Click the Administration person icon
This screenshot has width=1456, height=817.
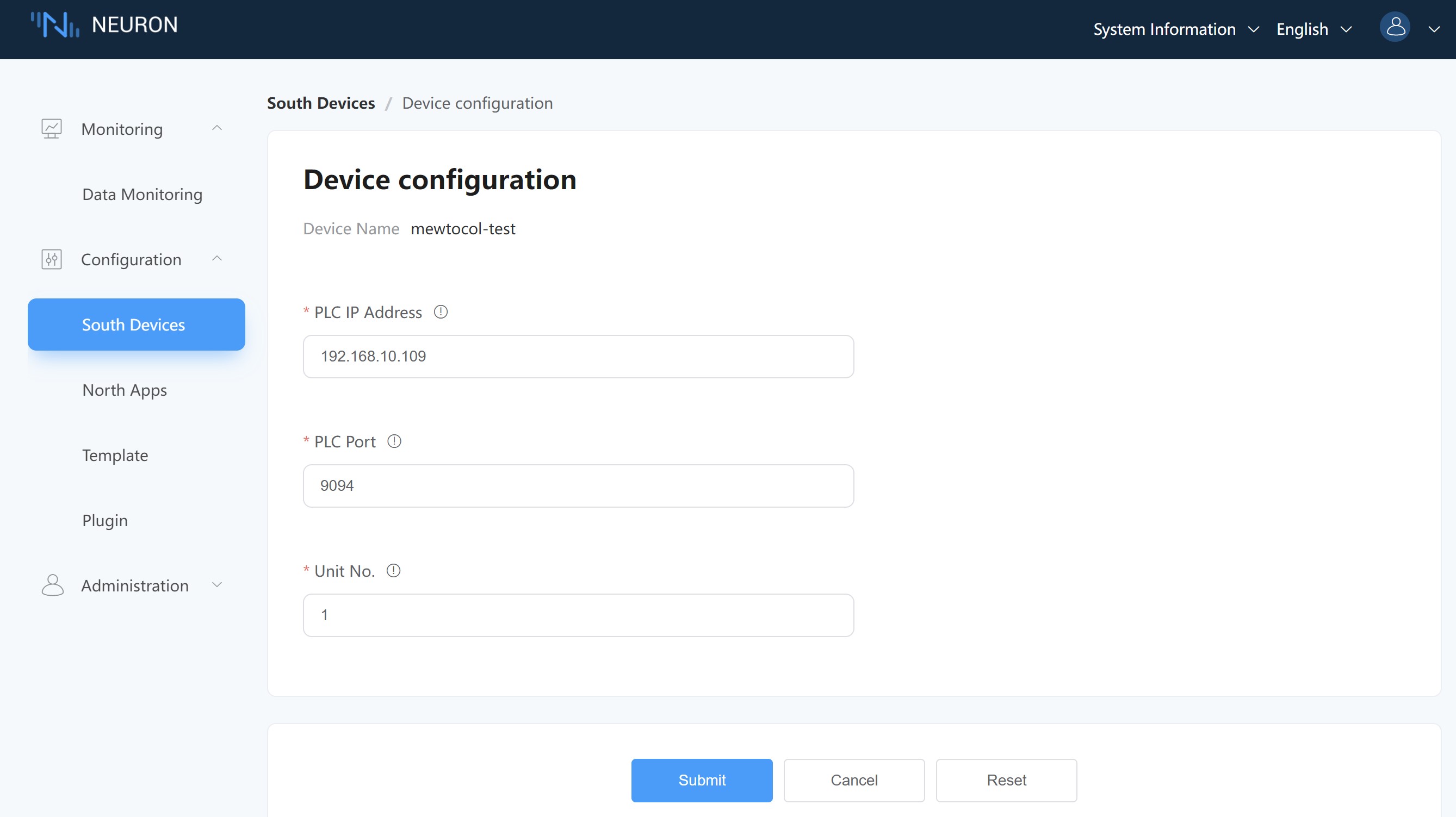click(53, 585)
